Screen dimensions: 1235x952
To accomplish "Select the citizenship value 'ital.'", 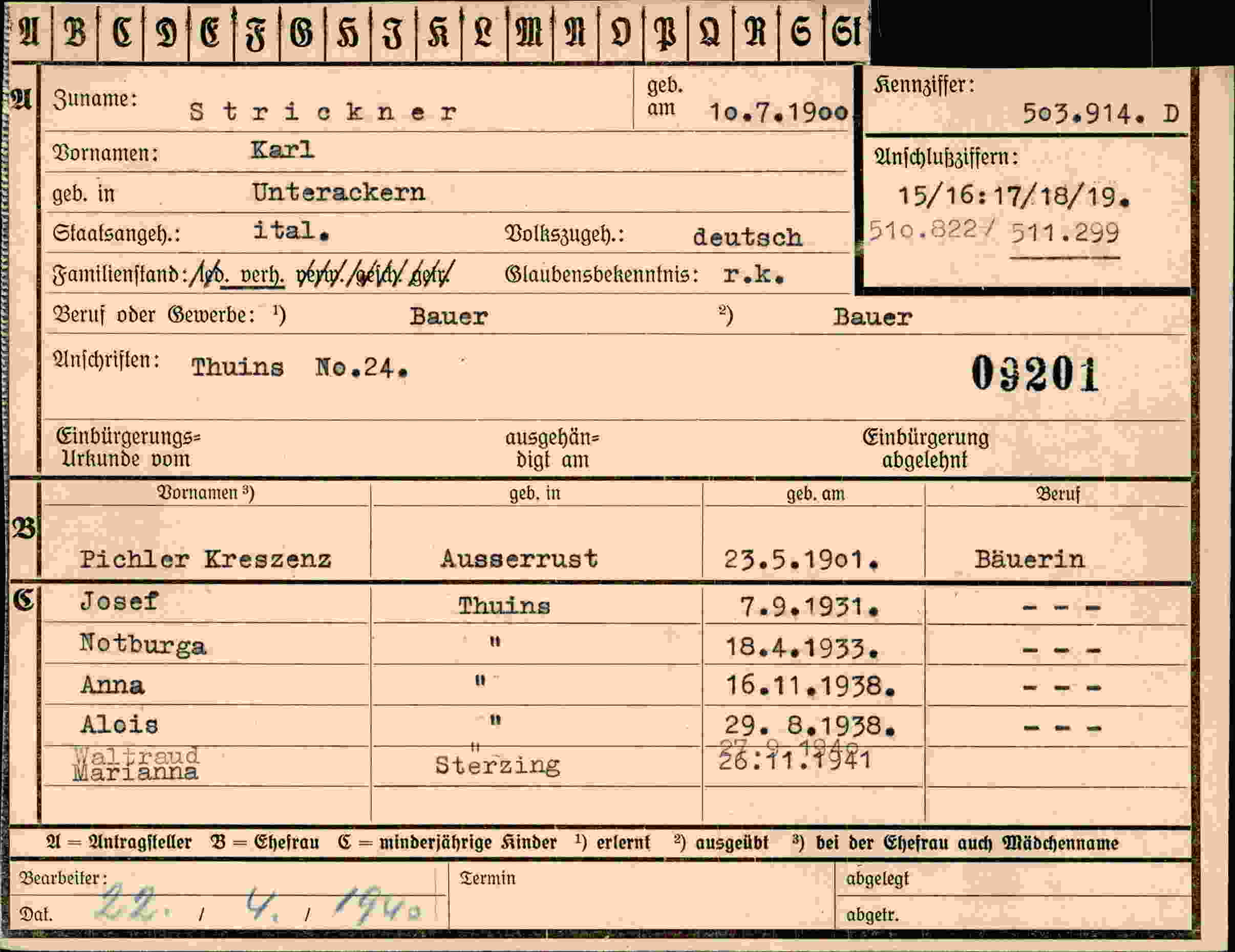I will pyautogui.click(x=291, y=231).
